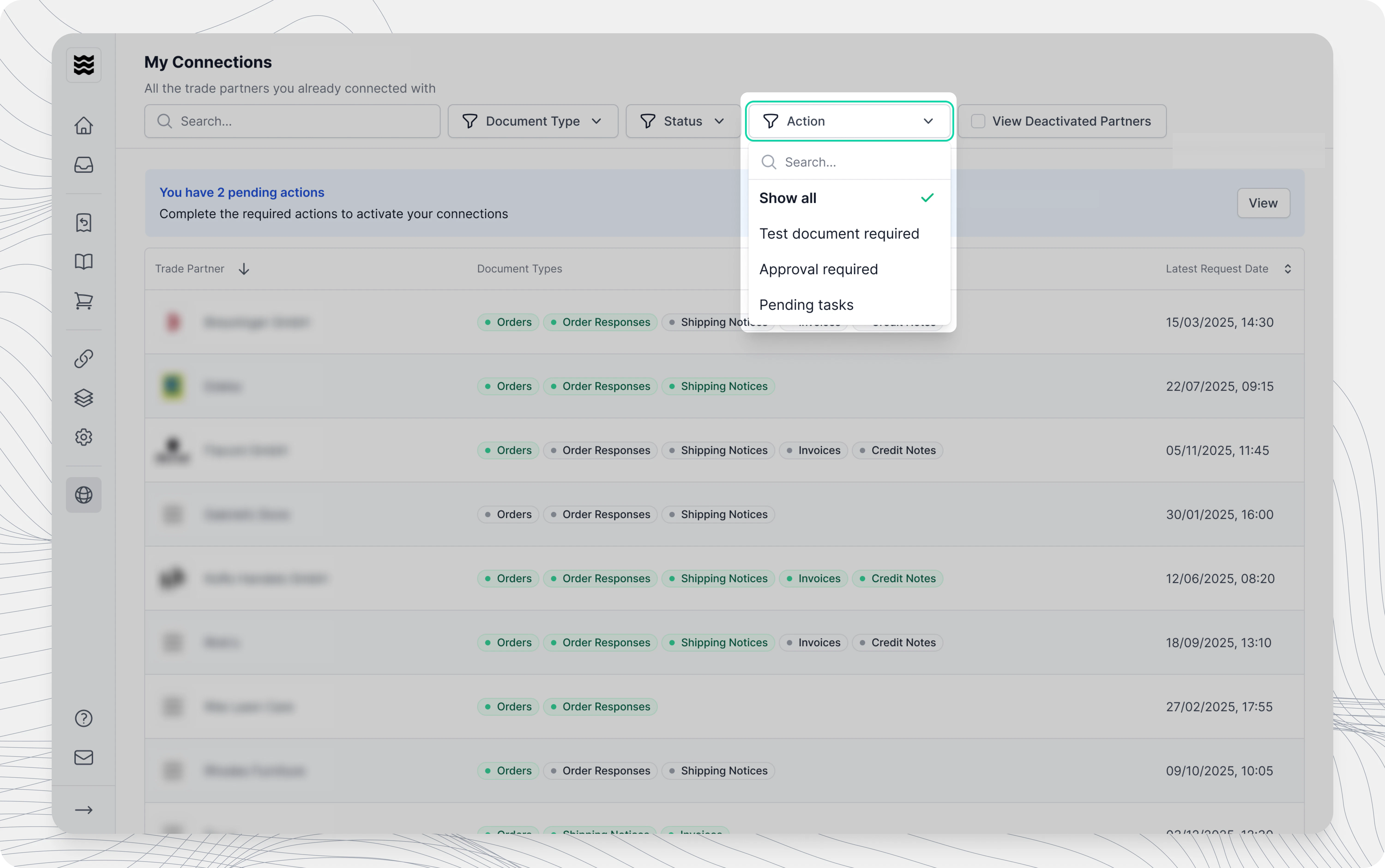This screenshot has height=868, width=1385.
Task: Open settings via the gear icon
Action: pyautogui.click(x=84, y=437)
